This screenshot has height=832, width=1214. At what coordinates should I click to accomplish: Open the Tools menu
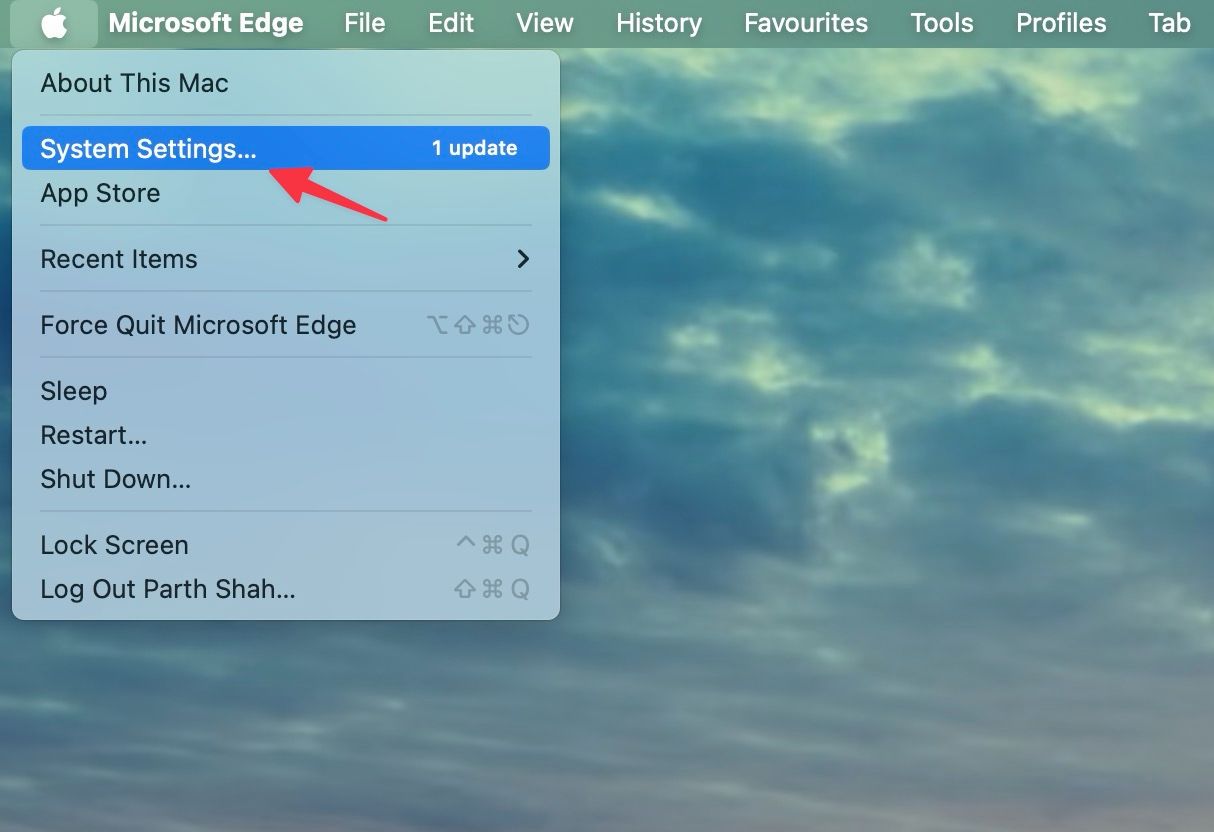pyautogui.click(x=941, y=22)
